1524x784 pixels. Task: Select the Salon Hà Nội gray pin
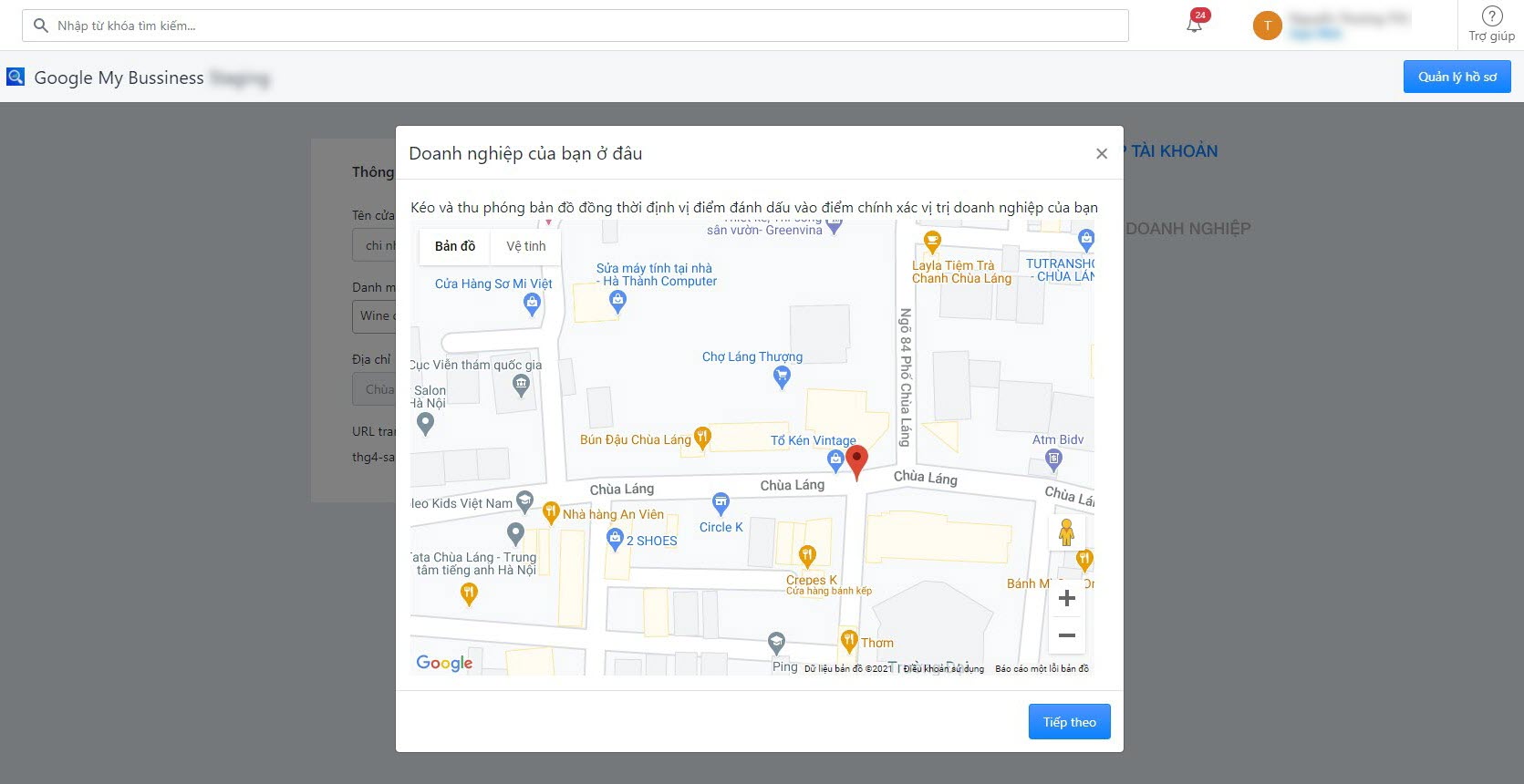pos(425,424)
